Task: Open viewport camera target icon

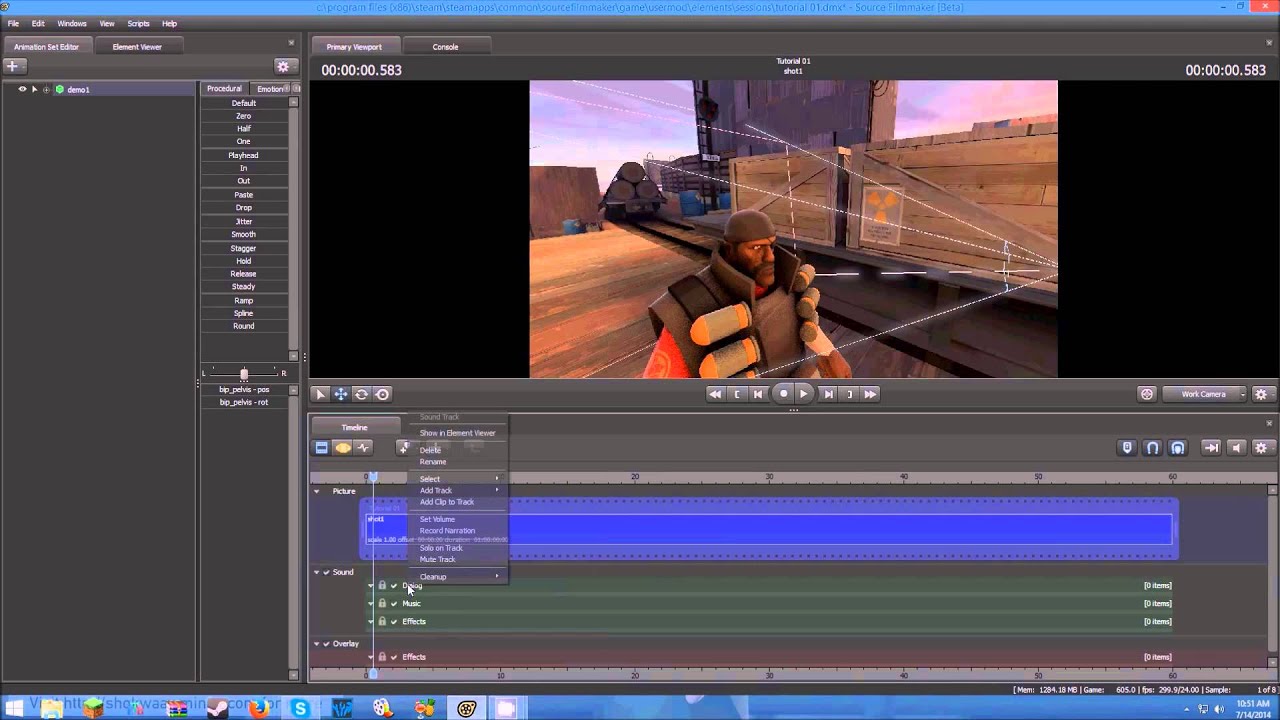Action: point(1147,394)
